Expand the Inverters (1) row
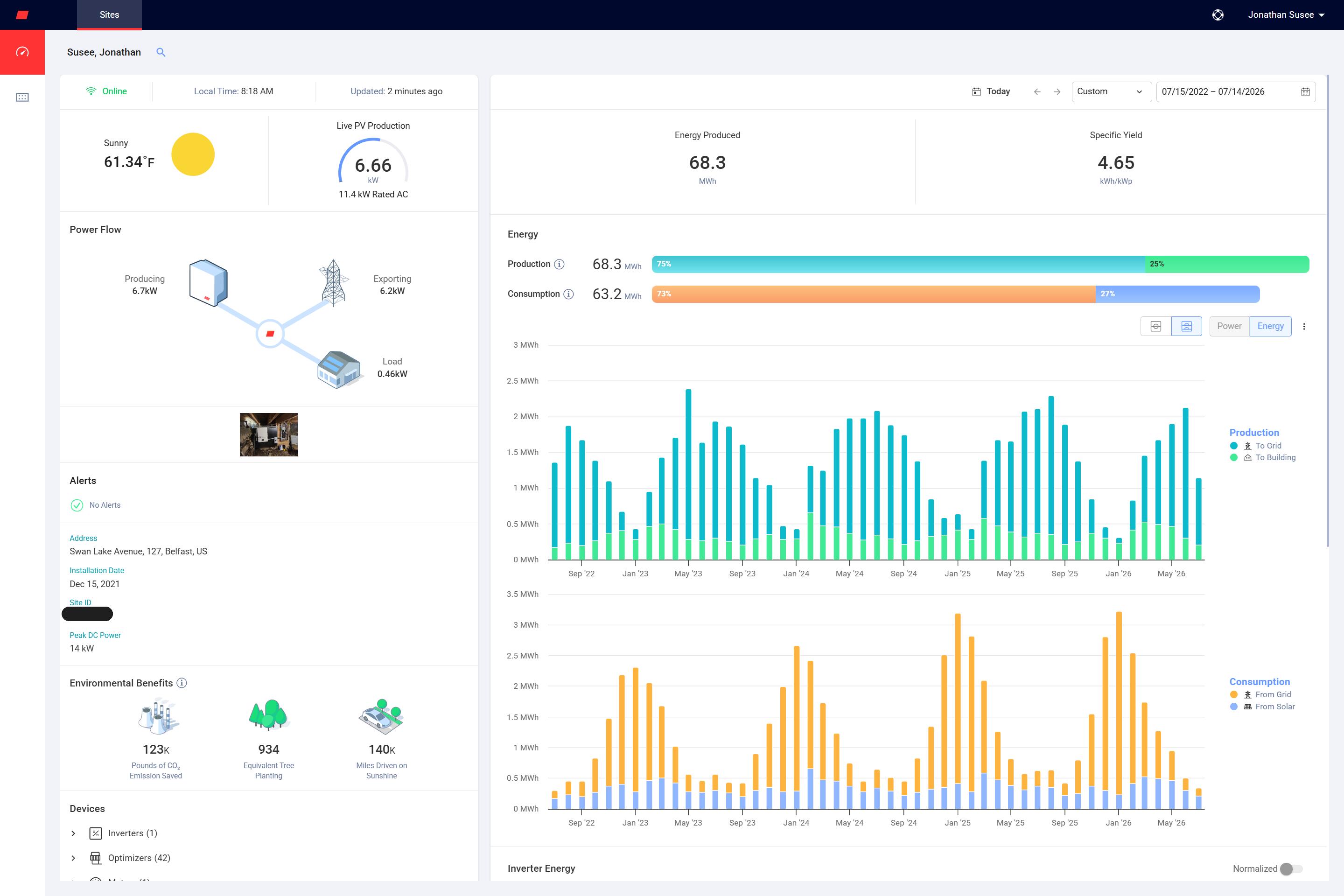 coord(73,833)
